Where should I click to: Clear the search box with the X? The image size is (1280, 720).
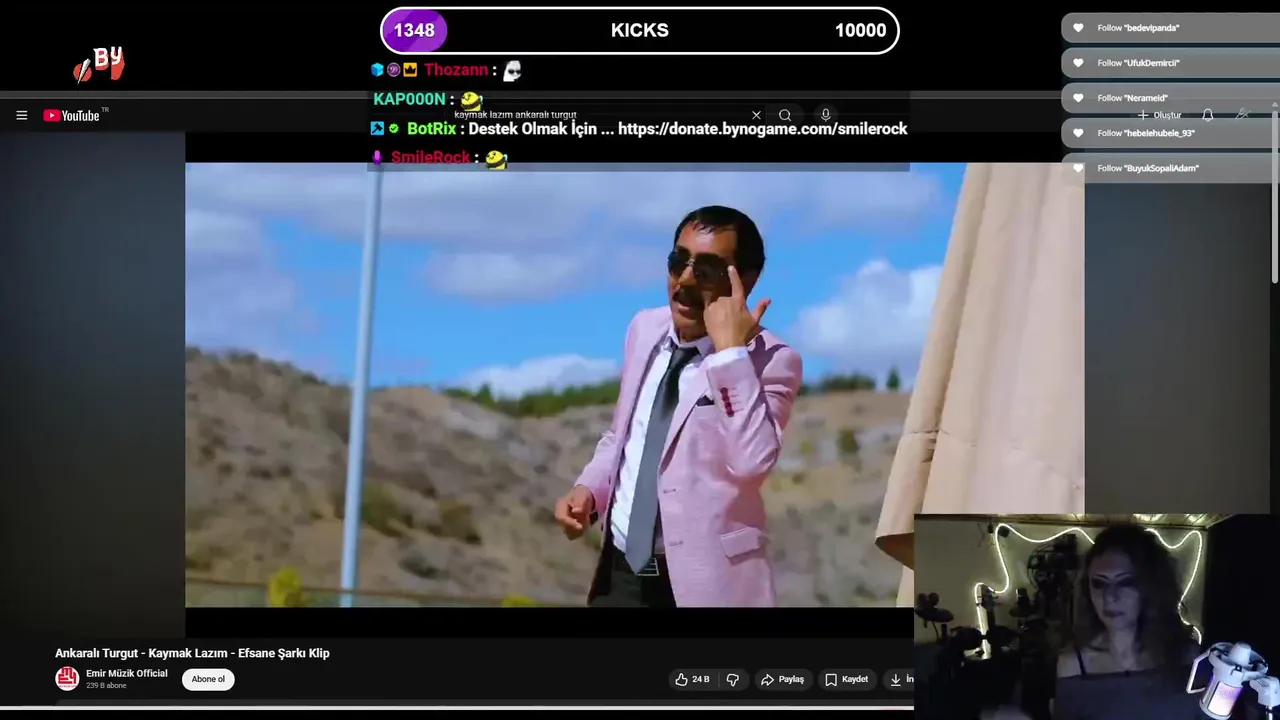[x=756, y=115]
